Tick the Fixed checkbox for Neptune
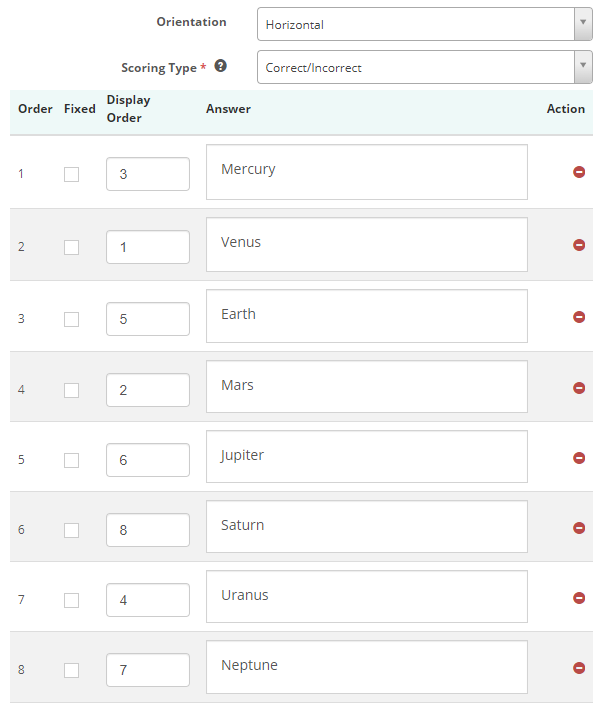 coord(71,670)
